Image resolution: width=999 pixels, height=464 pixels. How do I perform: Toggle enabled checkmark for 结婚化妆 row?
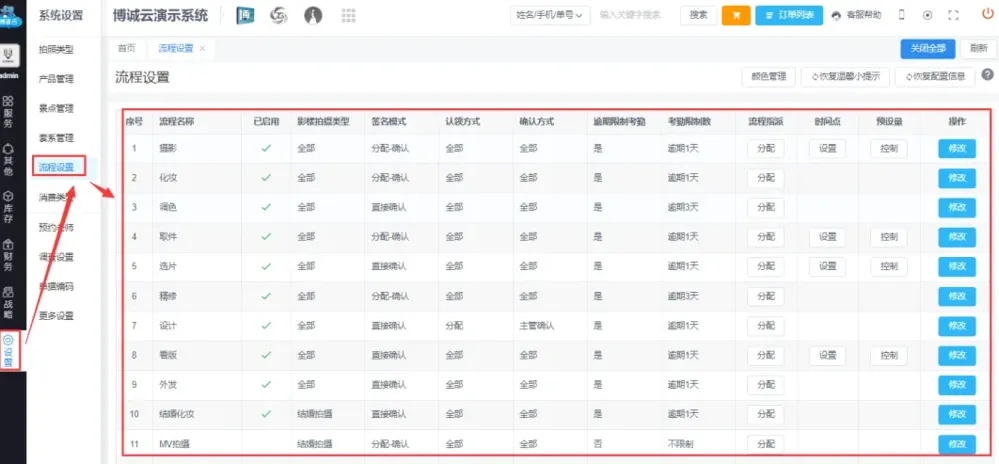[x=265, y=414]
